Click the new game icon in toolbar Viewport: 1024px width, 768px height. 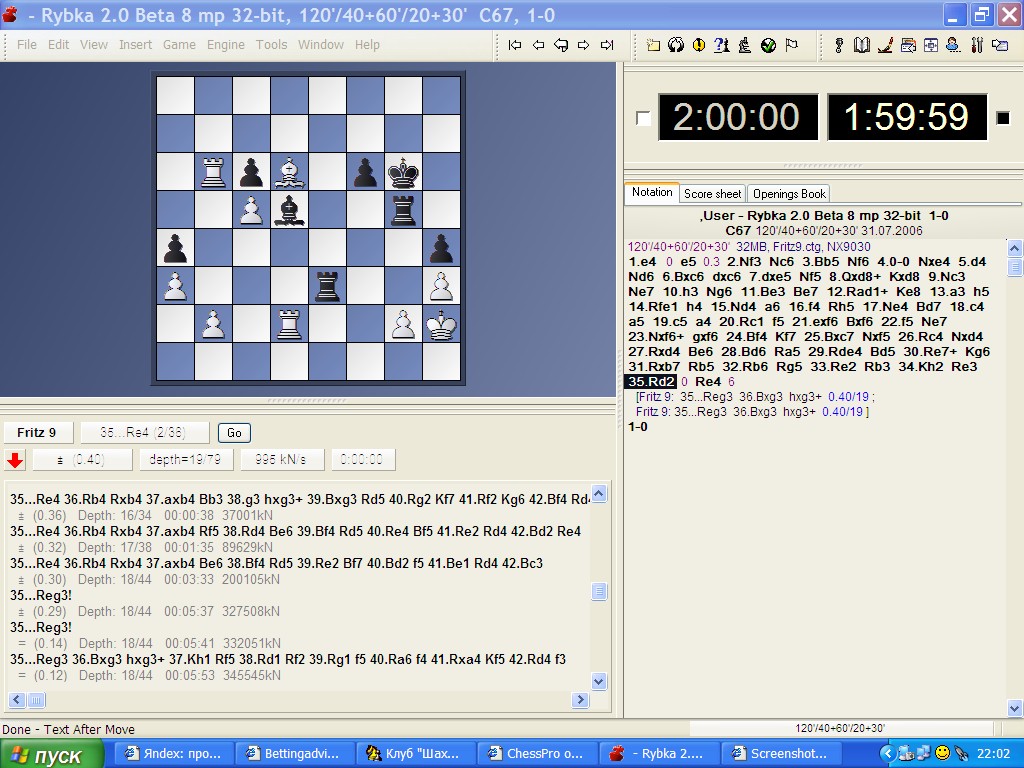(654, 45)
